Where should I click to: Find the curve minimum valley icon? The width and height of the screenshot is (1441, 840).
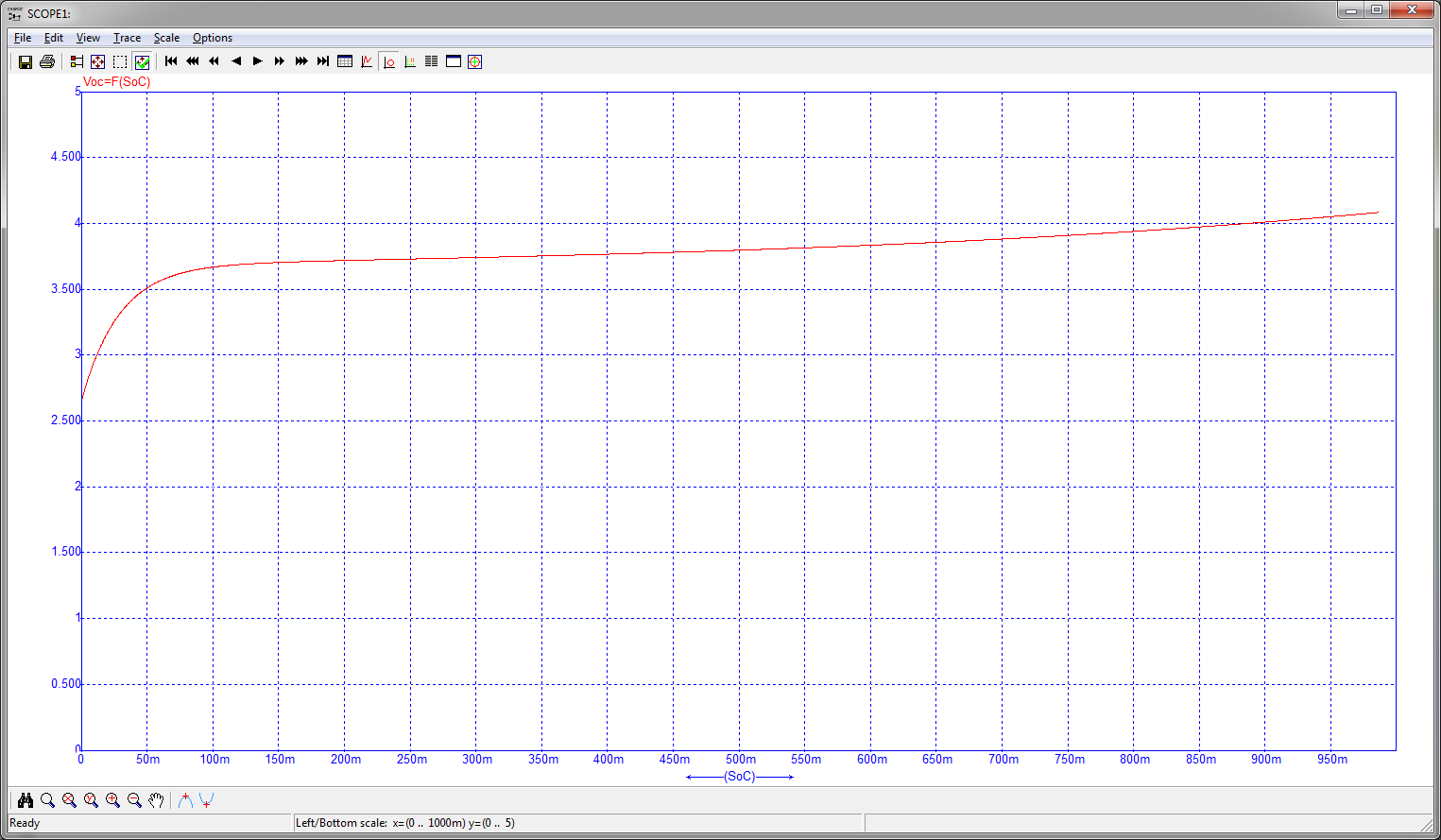pyautogui.click(x=207, y=800)
